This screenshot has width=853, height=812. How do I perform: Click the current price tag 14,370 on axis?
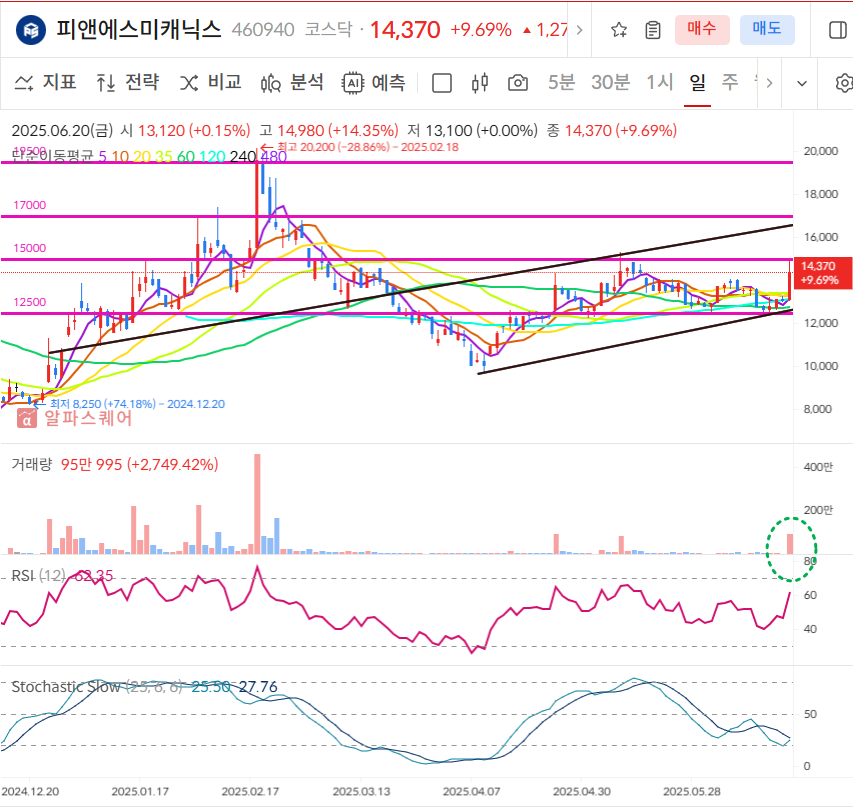[x=822, y=273]
